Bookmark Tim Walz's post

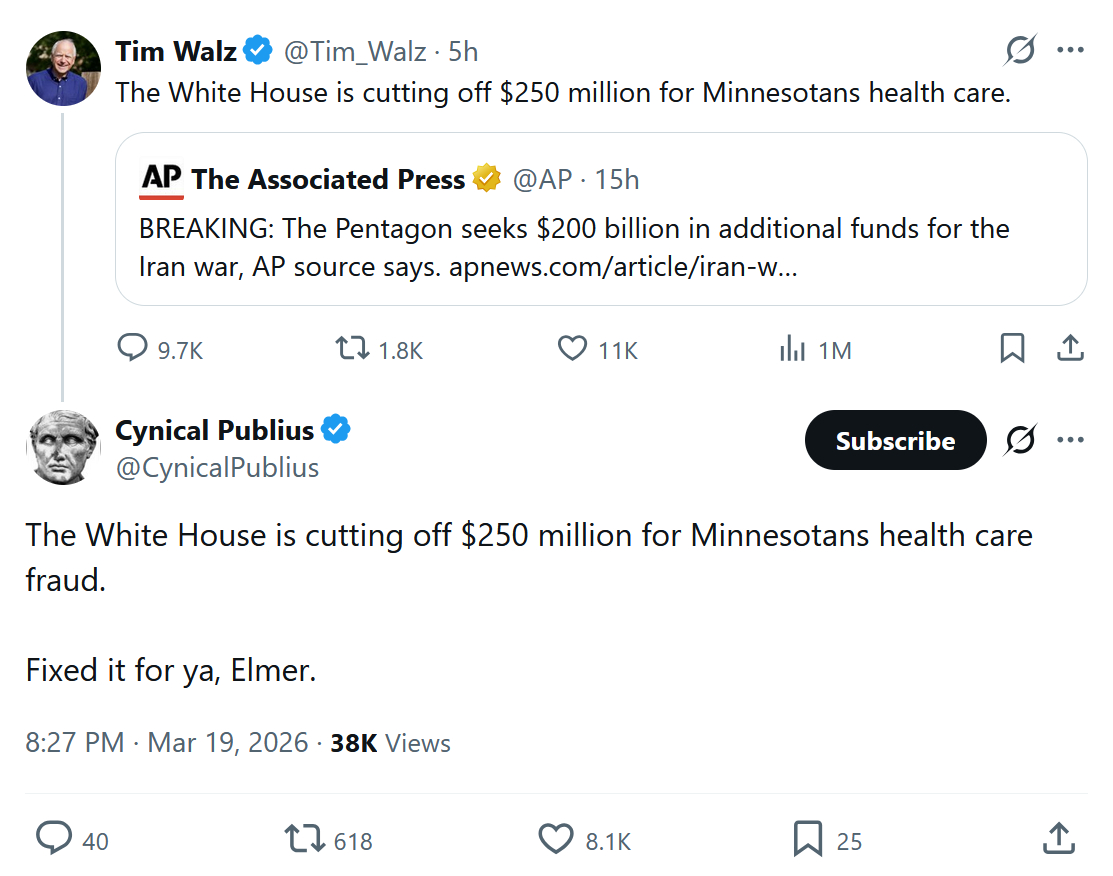click(1012, 348)
